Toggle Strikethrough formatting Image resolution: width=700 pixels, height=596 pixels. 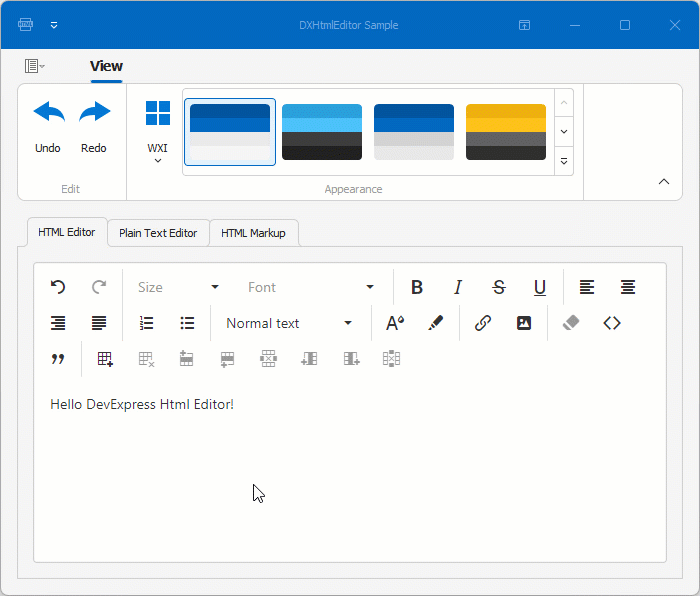click(499, 287)
